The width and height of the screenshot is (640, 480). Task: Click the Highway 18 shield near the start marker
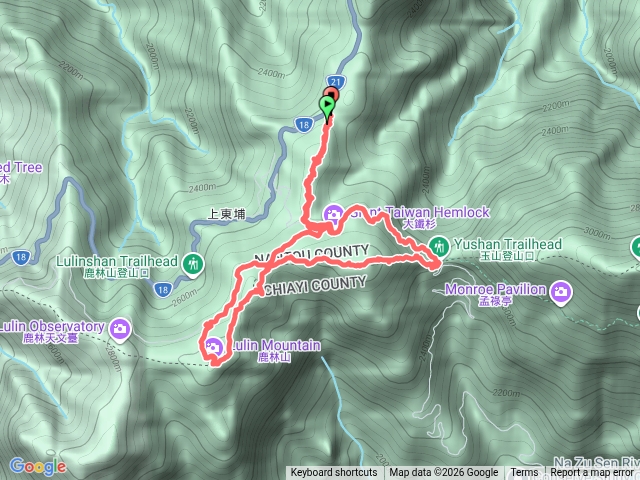304,124
